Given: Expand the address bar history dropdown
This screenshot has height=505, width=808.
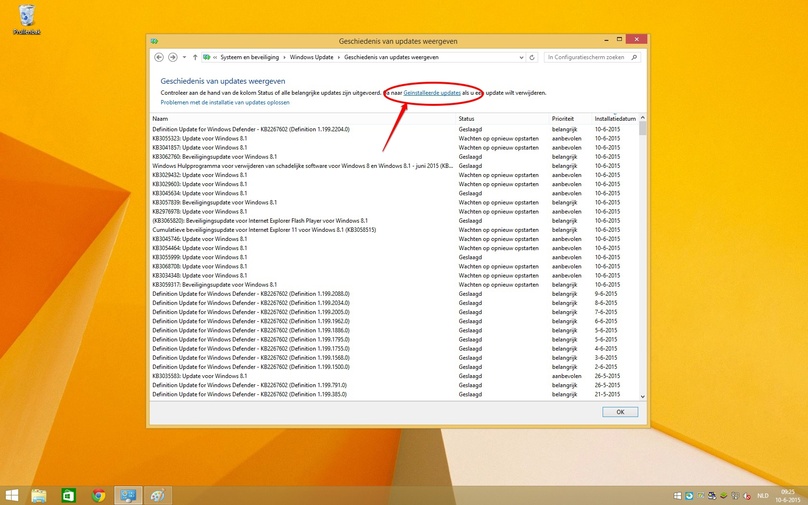Looking at the screenshot, I should tap(521, 57).
